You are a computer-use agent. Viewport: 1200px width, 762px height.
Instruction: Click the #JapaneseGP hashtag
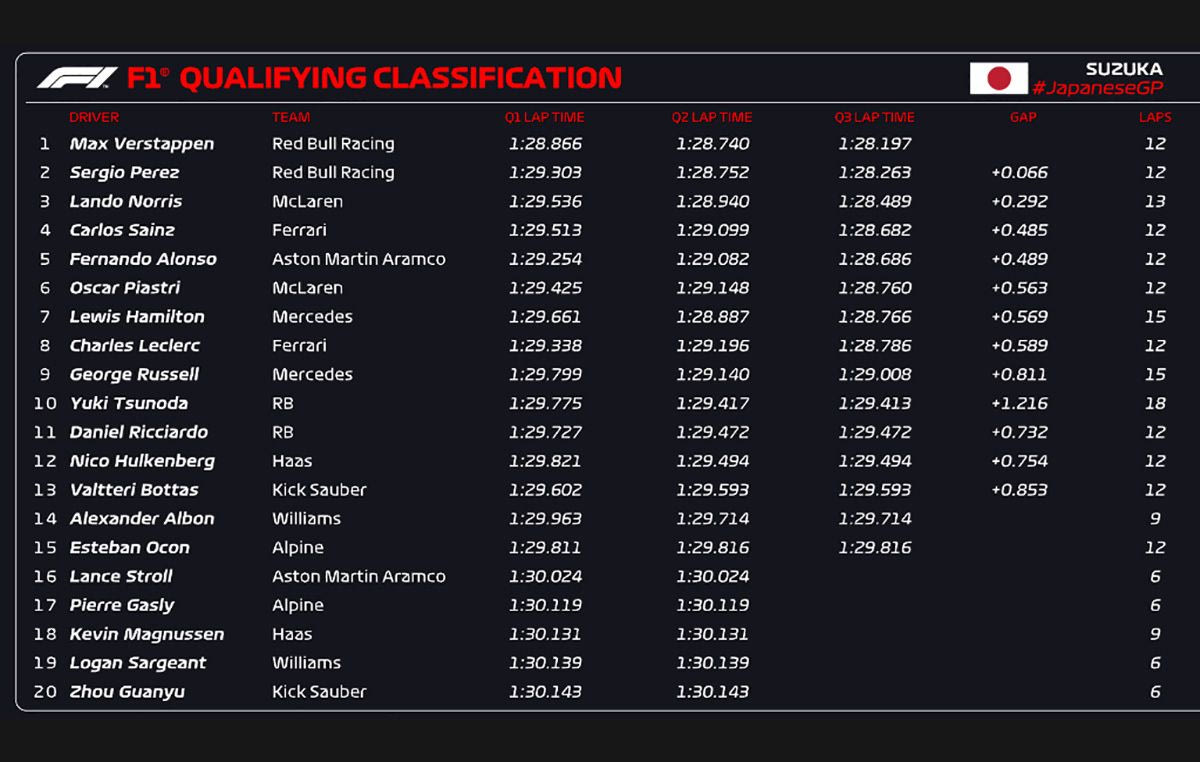(x=1097, y=88)
